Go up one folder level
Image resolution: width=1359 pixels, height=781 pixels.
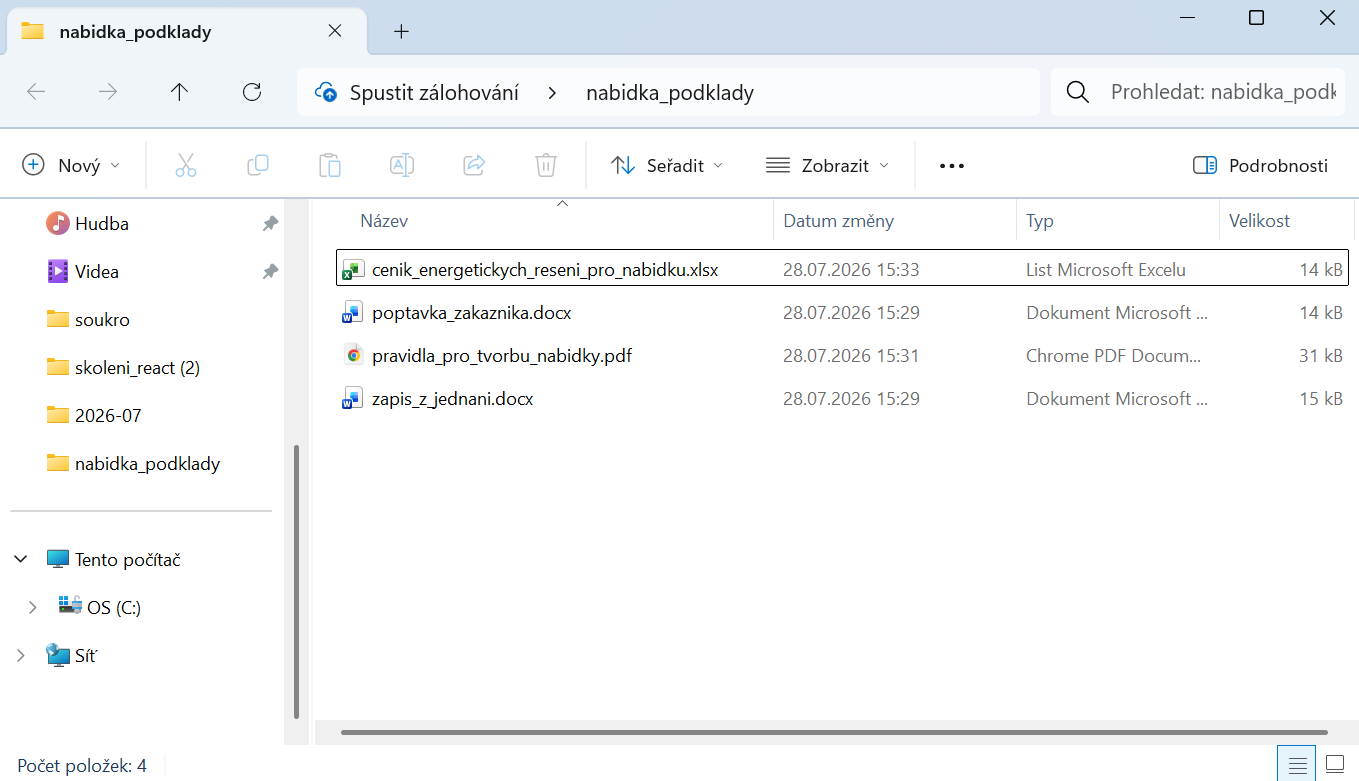tap(180, 92)
